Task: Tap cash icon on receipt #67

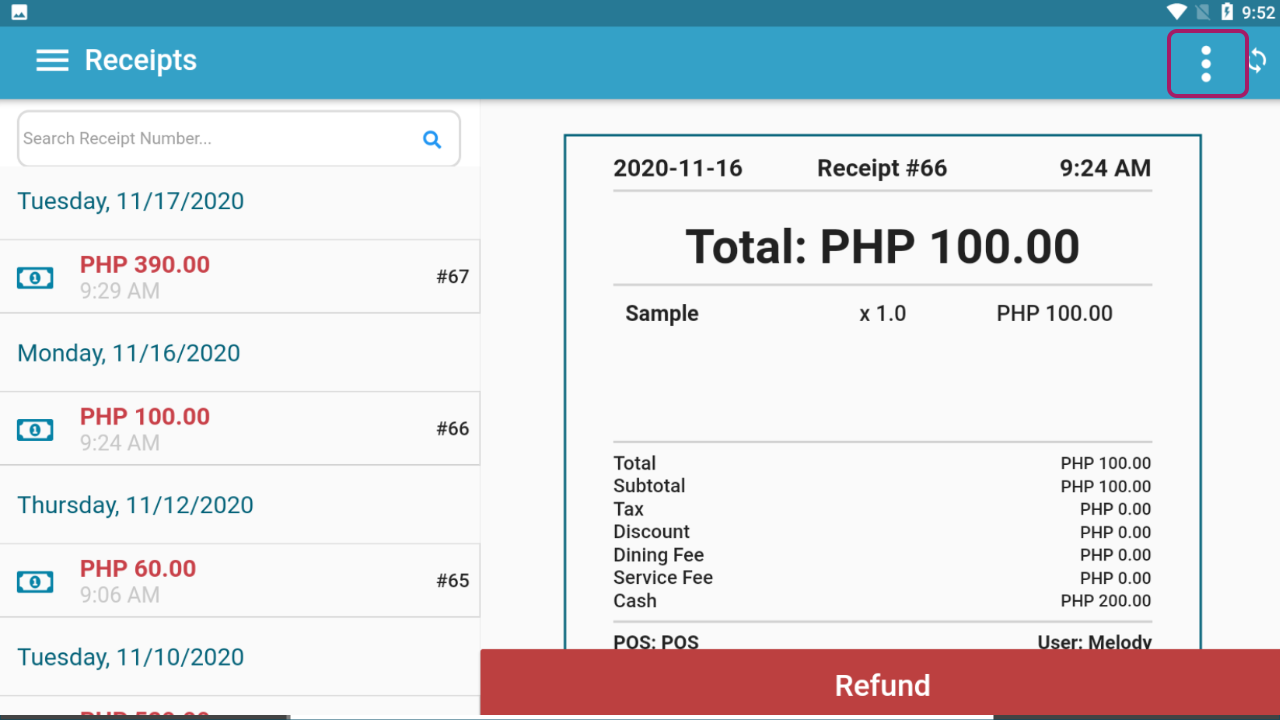Action: pyautogui.click(x=35, y=277)
